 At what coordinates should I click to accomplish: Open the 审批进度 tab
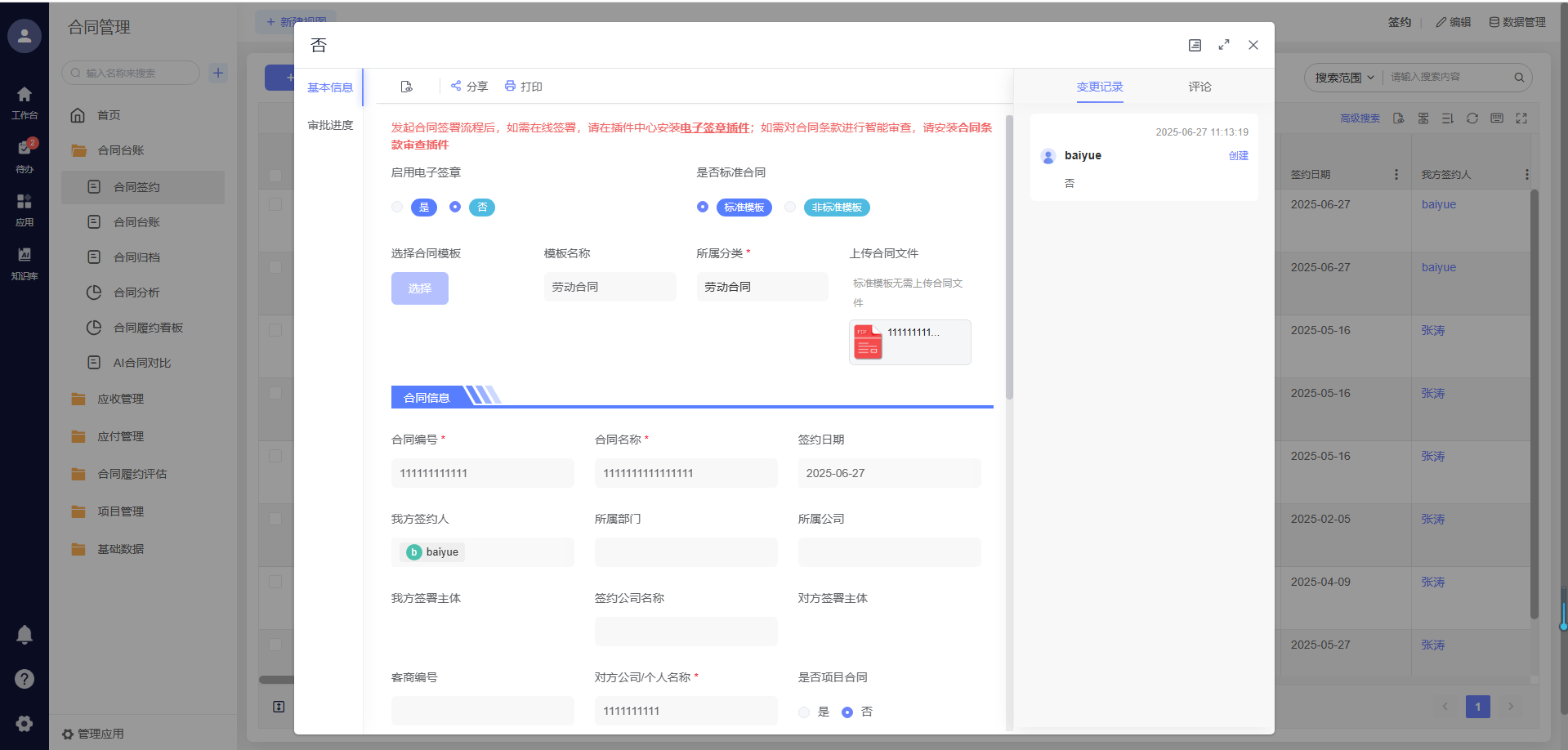tap(330, 125)
